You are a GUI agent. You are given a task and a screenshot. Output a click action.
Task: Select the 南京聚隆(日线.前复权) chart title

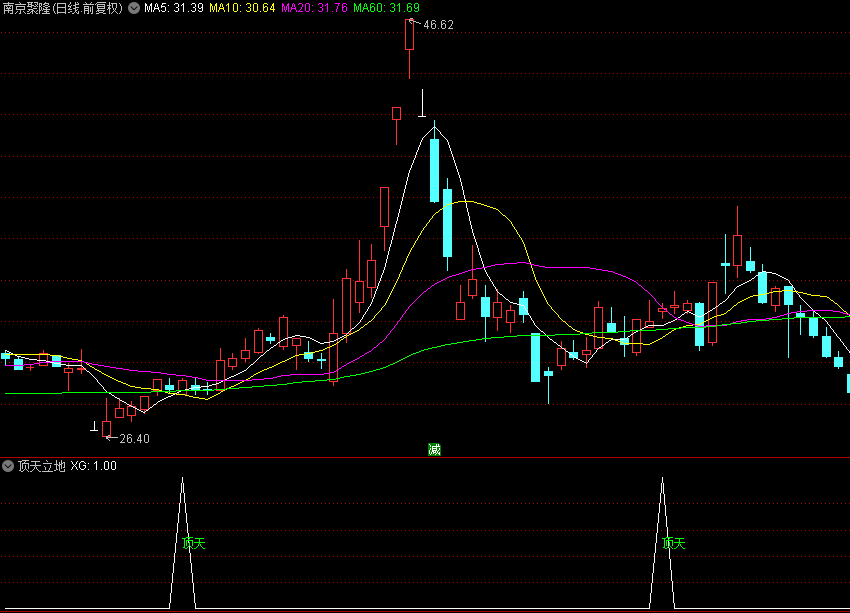[x=63, y=8]
